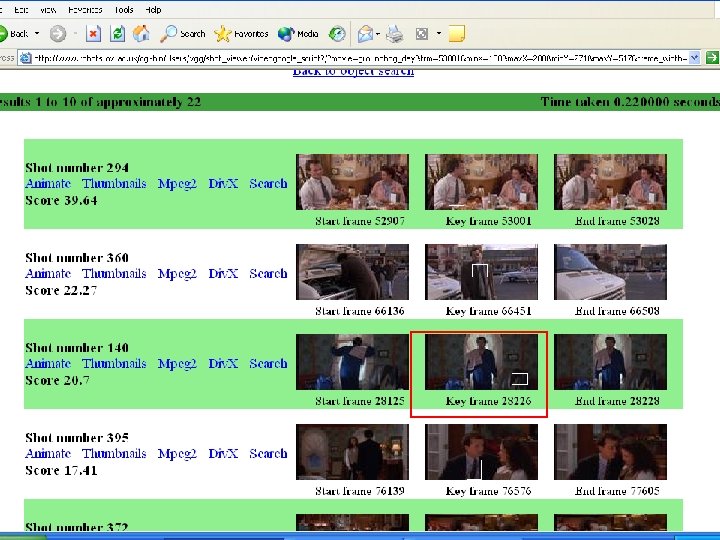Open the end frame 77605 thumbnail
Viewport: 720px width, 540px height.
point(610,452)
